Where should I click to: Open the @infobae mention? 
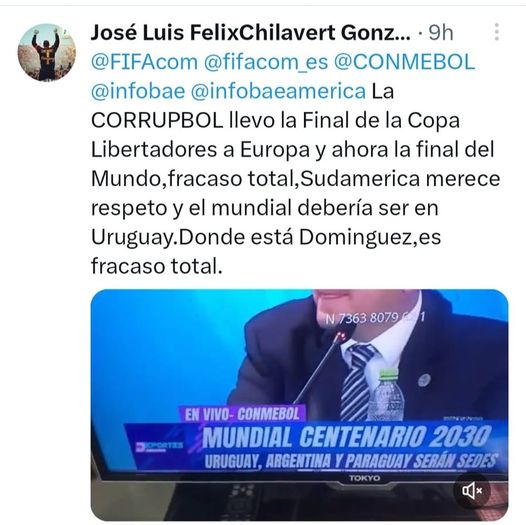point(138,91)
